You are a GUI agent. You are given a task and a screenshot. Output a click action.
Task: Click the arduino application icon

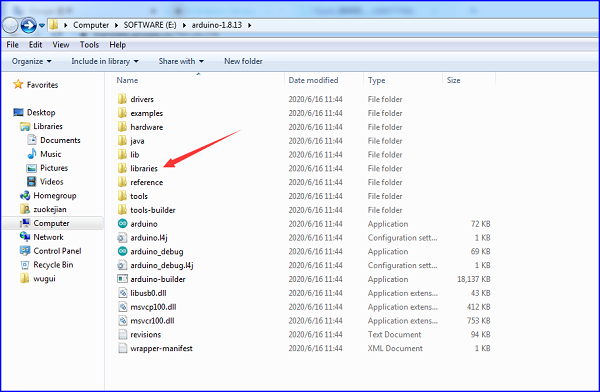click(x=122, y=224)
